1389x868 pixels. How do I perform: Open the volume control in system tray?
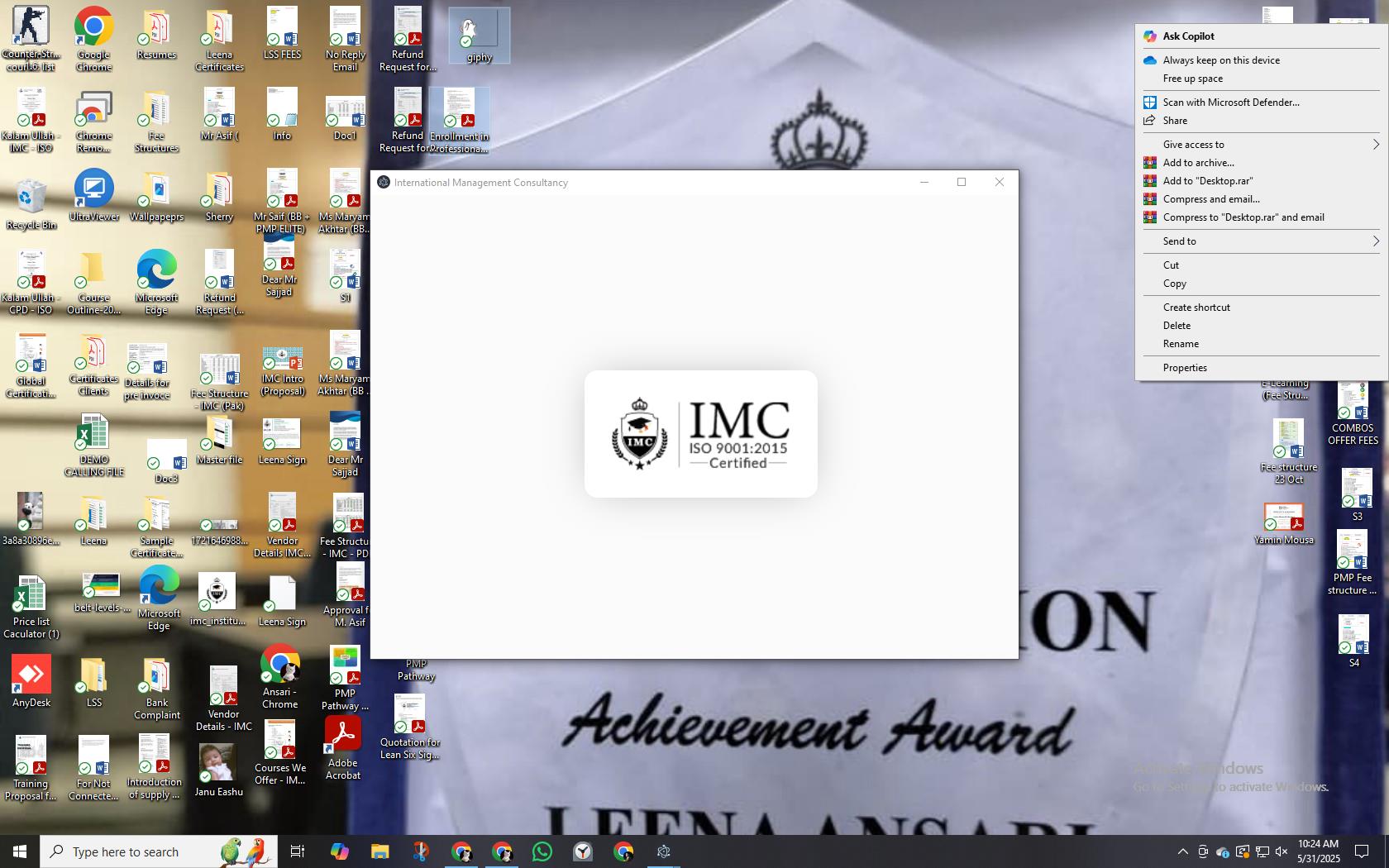pos(1282,851)
